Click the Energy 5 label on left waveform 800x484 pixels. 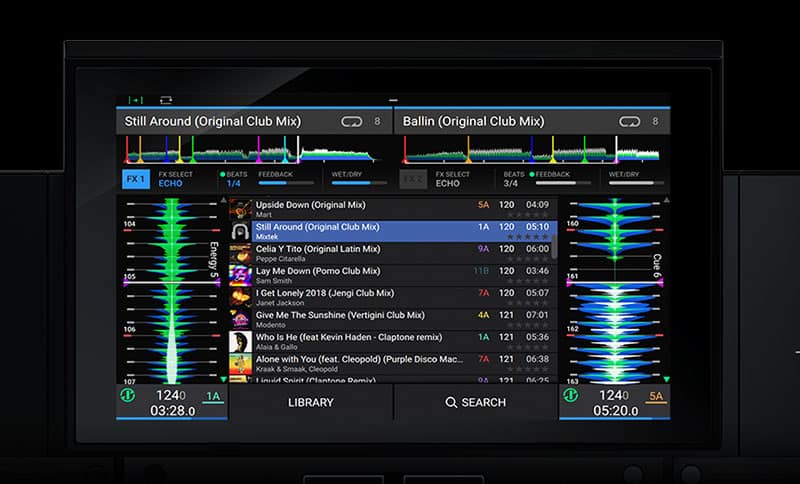214,260
